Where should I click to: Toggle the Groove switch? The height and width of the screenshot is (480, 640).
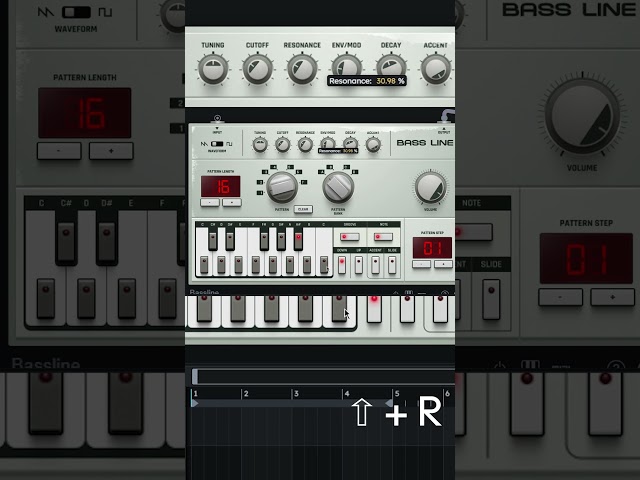pyautogui.click(x=350, y=237)
